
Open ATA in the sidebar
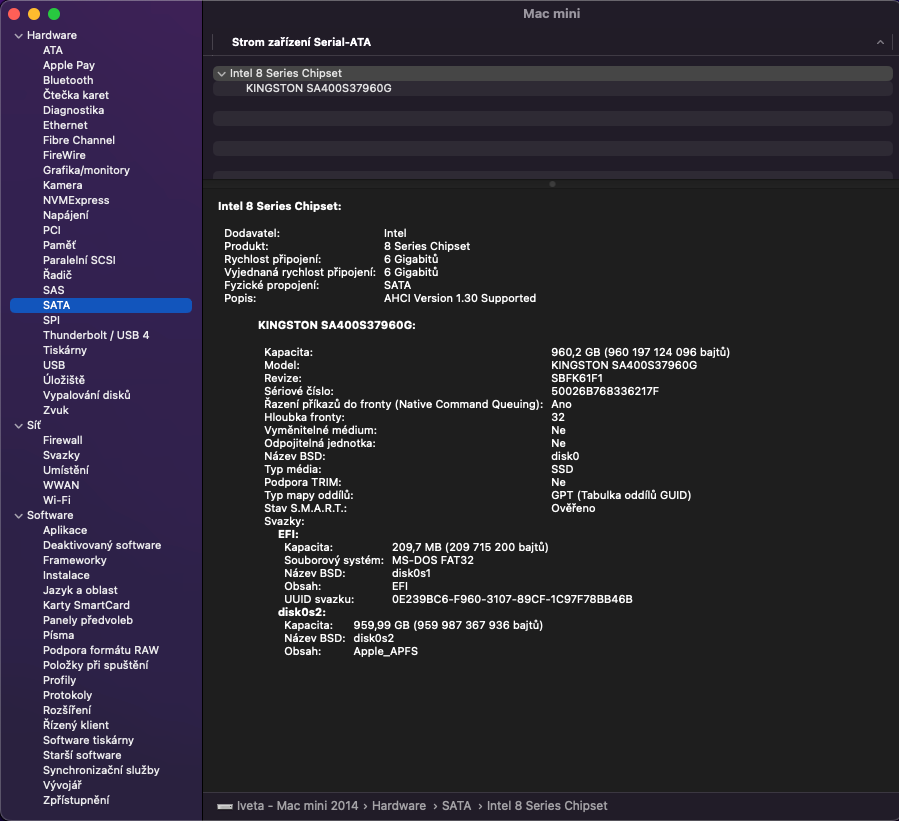click(53, 50)
